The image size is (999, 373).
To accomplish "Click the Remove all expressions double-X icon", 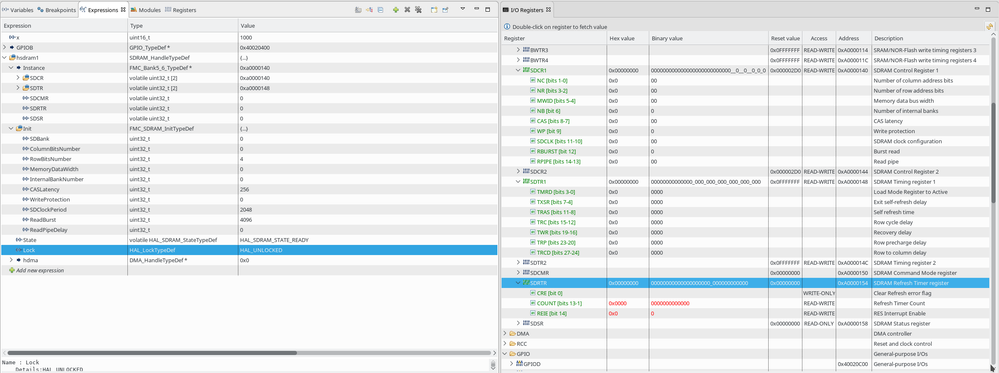I will pyautogui.click(x=418, y=10).
